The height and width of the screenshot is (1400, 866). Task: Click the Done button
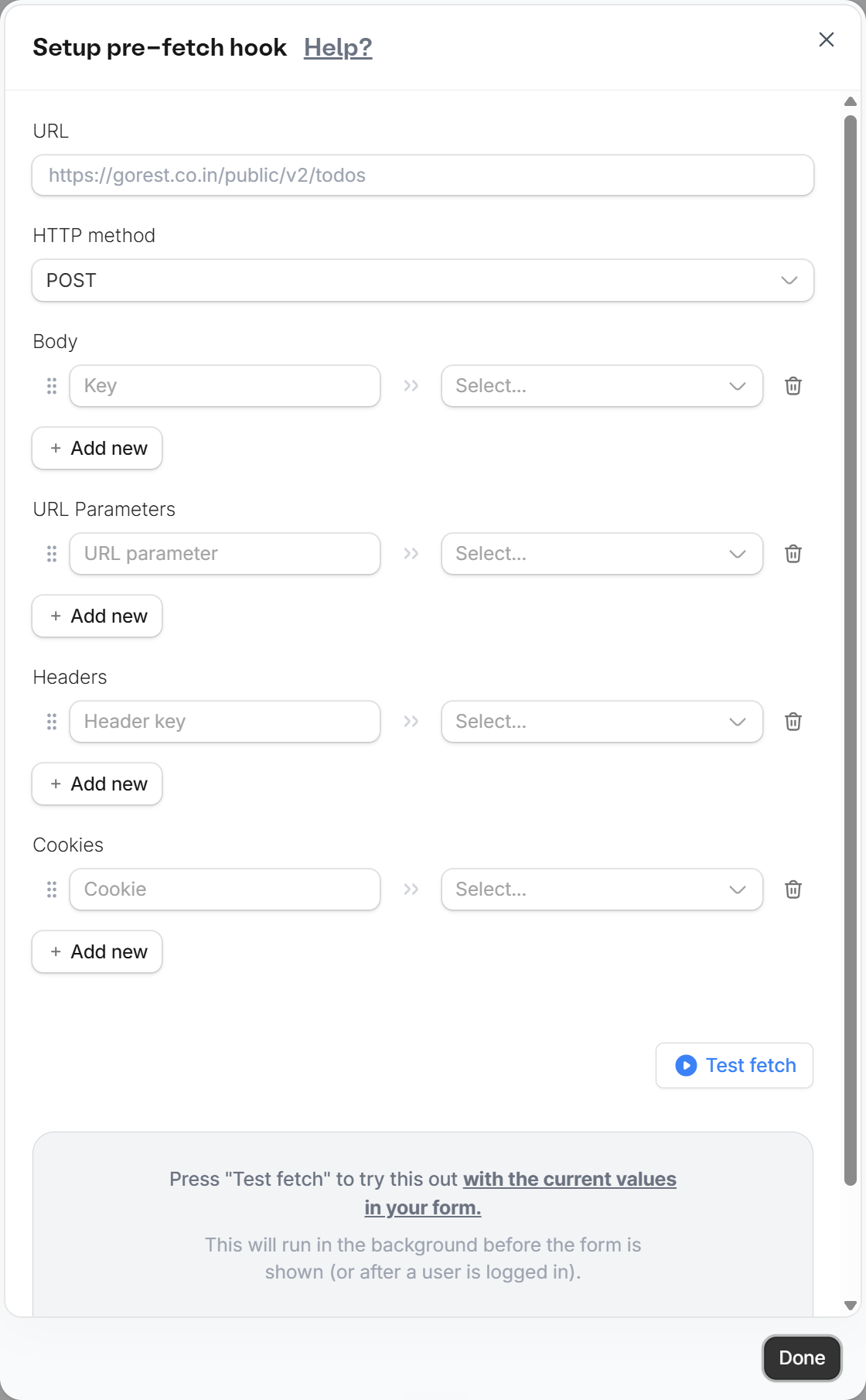pos(802,1358)
